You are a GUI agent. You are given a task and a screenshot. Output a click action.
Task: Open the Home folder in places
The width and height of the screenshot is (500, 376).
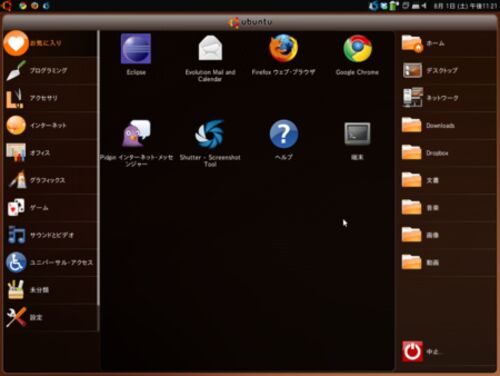[448, 43]
